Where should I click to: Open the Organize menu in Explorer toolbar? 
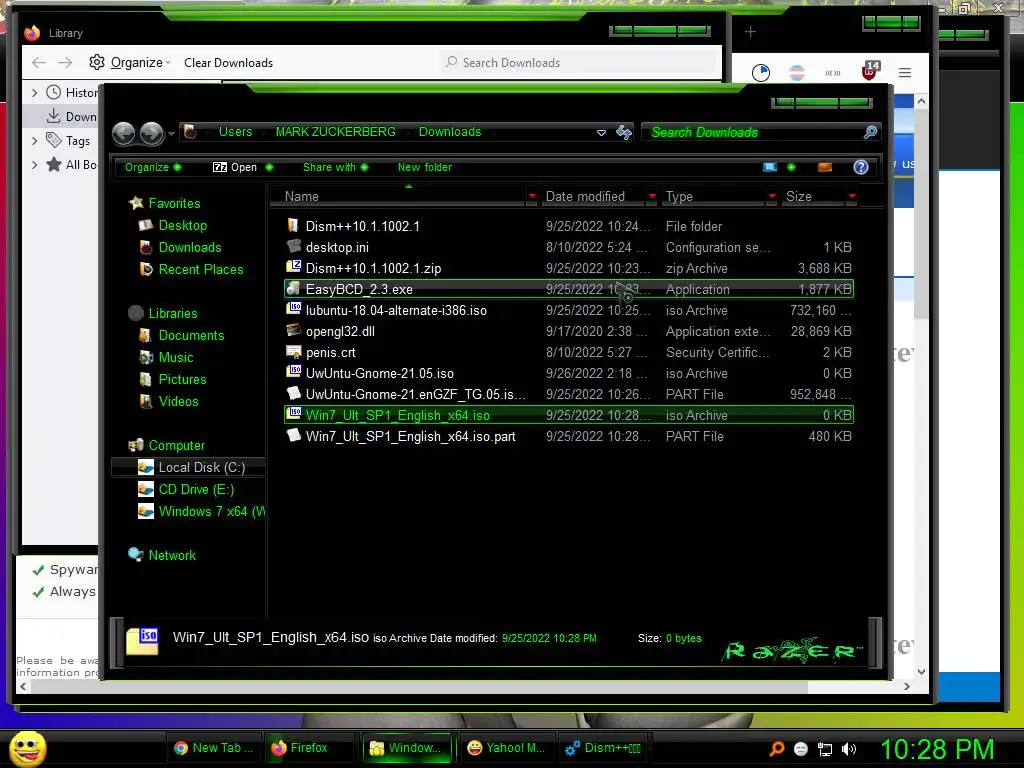tap(153, 167)
